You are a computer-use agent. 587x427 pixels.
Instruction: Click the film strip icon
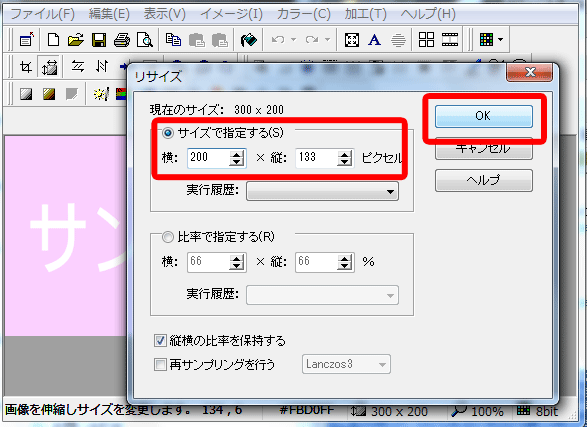click(x=450, y=39)
